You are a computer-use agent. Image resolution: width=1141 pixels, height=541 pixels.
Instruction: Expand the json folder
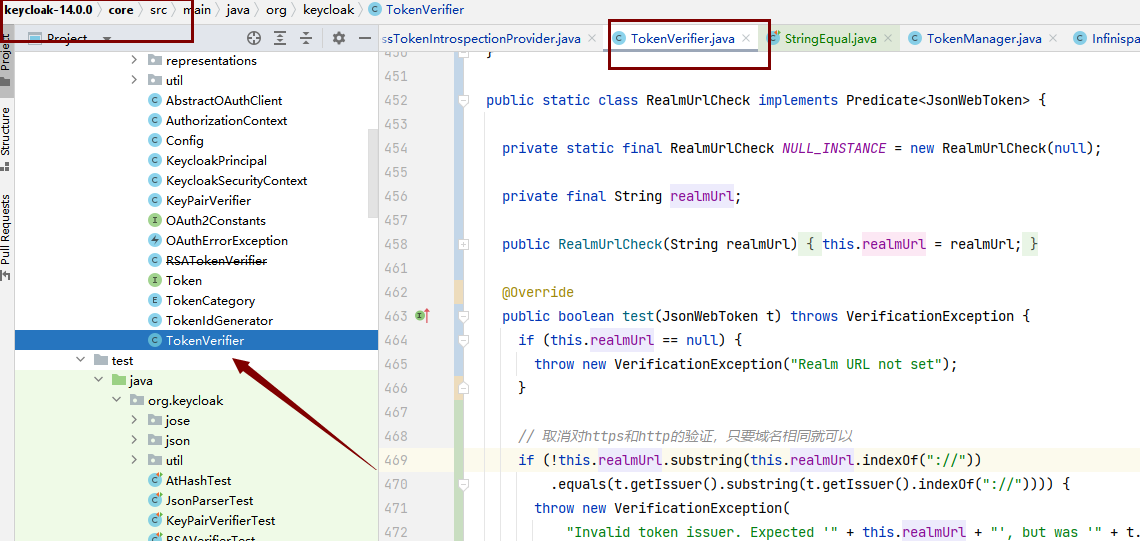(134, 441)
